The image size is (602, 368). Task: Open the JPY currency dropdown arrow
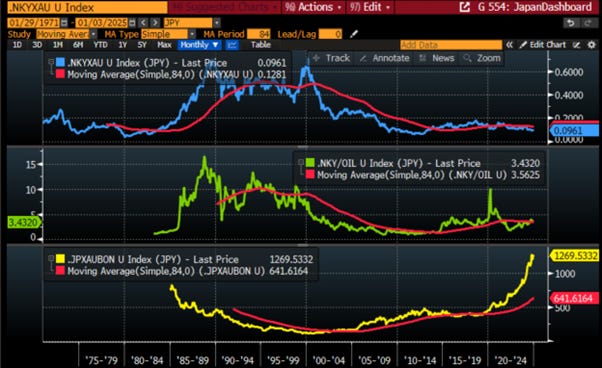217,23
